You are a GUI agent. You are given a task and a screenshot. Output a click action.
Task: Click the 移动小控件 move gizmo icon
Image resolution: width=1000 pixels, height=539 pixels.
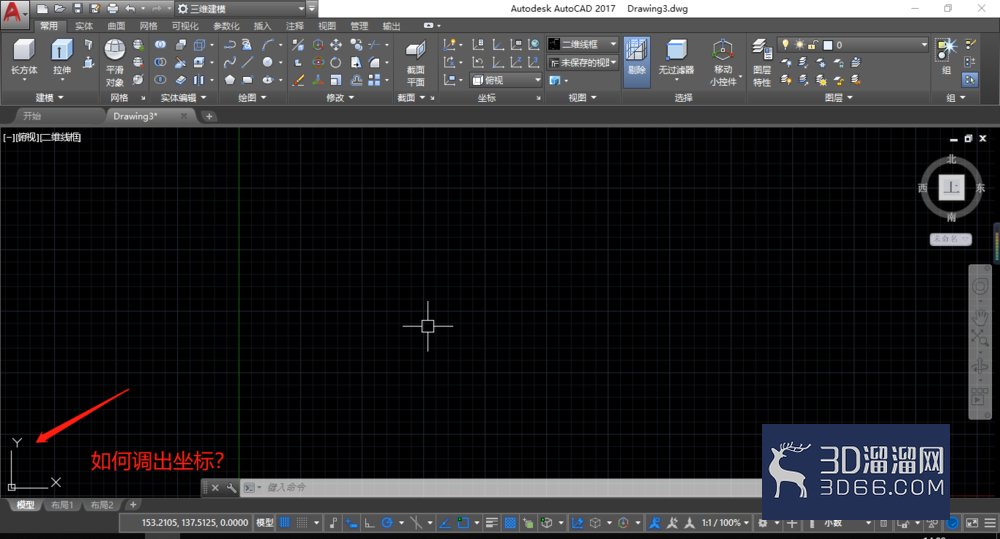pyautogui.click(x=723, y=63)
